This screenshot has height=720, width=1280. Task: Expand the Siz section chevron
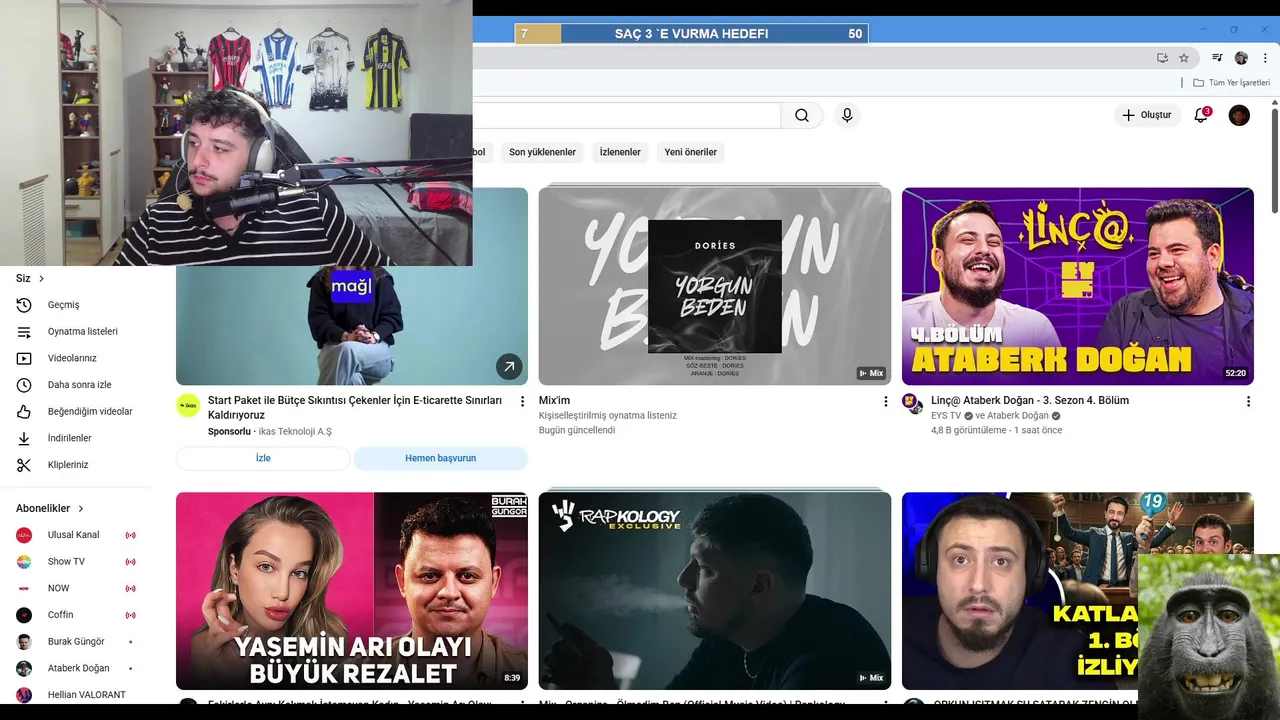41,279
